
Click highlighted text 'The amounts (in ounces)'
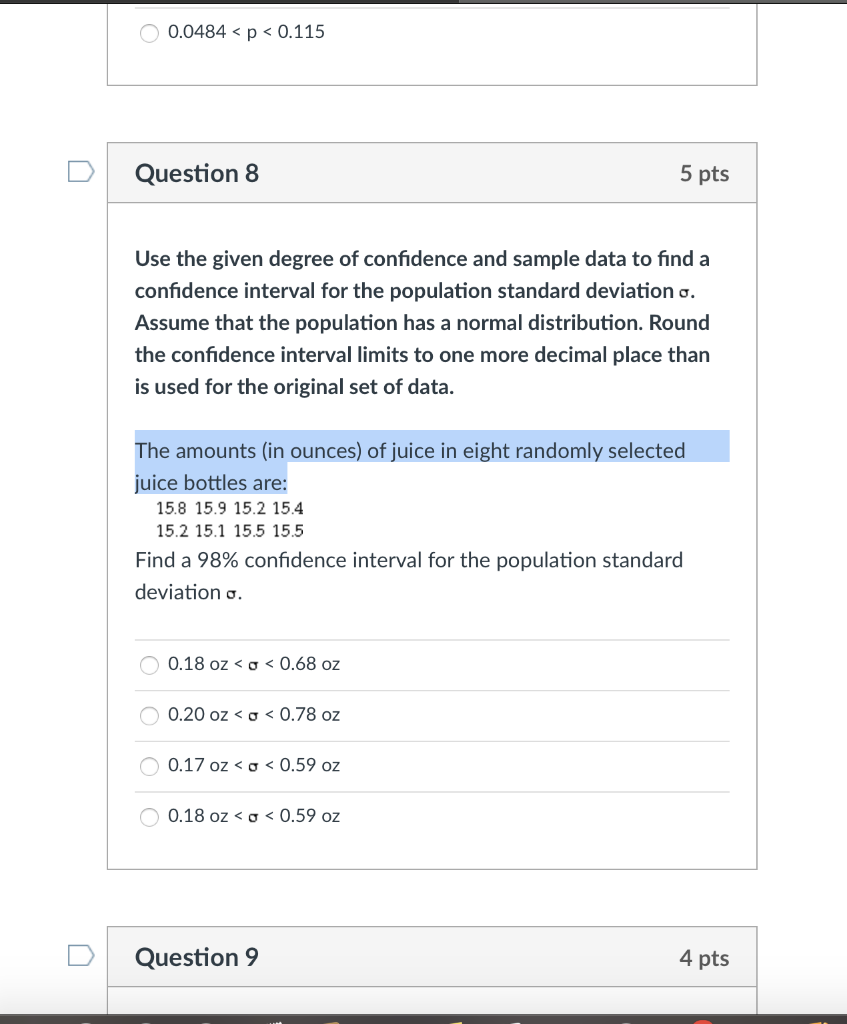pos(248,451)
